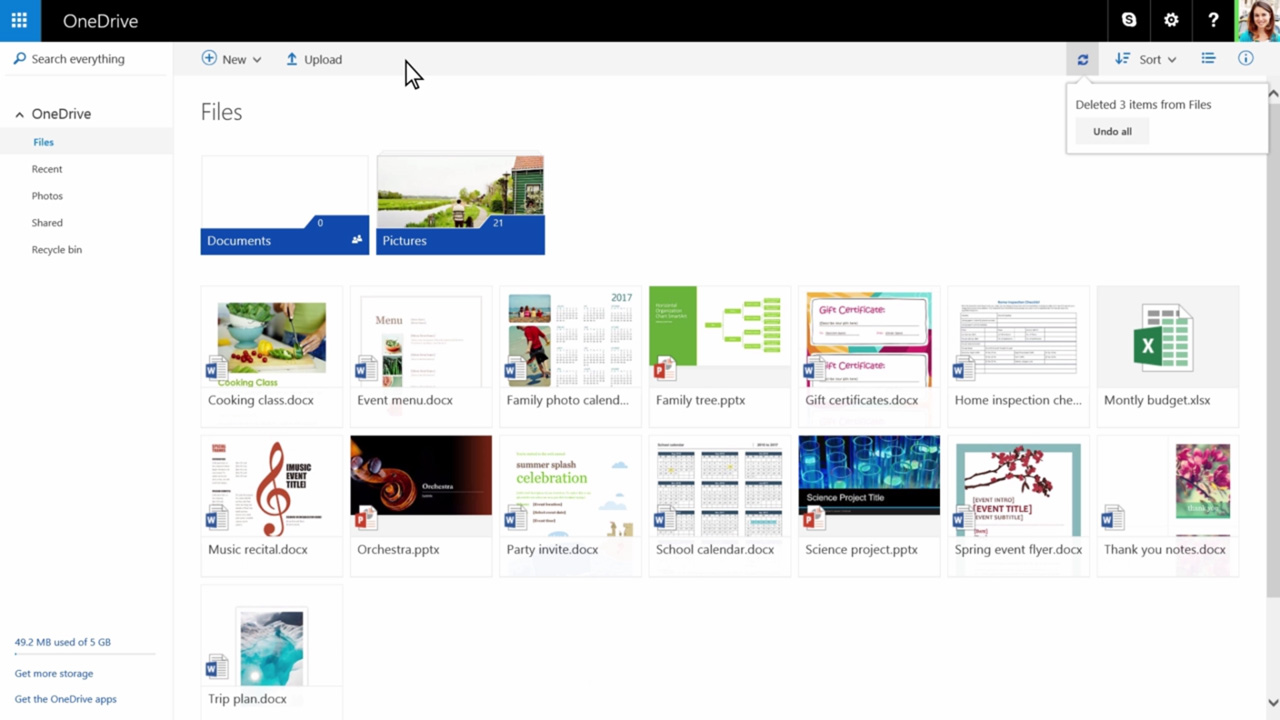
Task: Collapse the OneDrive section in the sidebar
Action: click(x=19, y=113)
